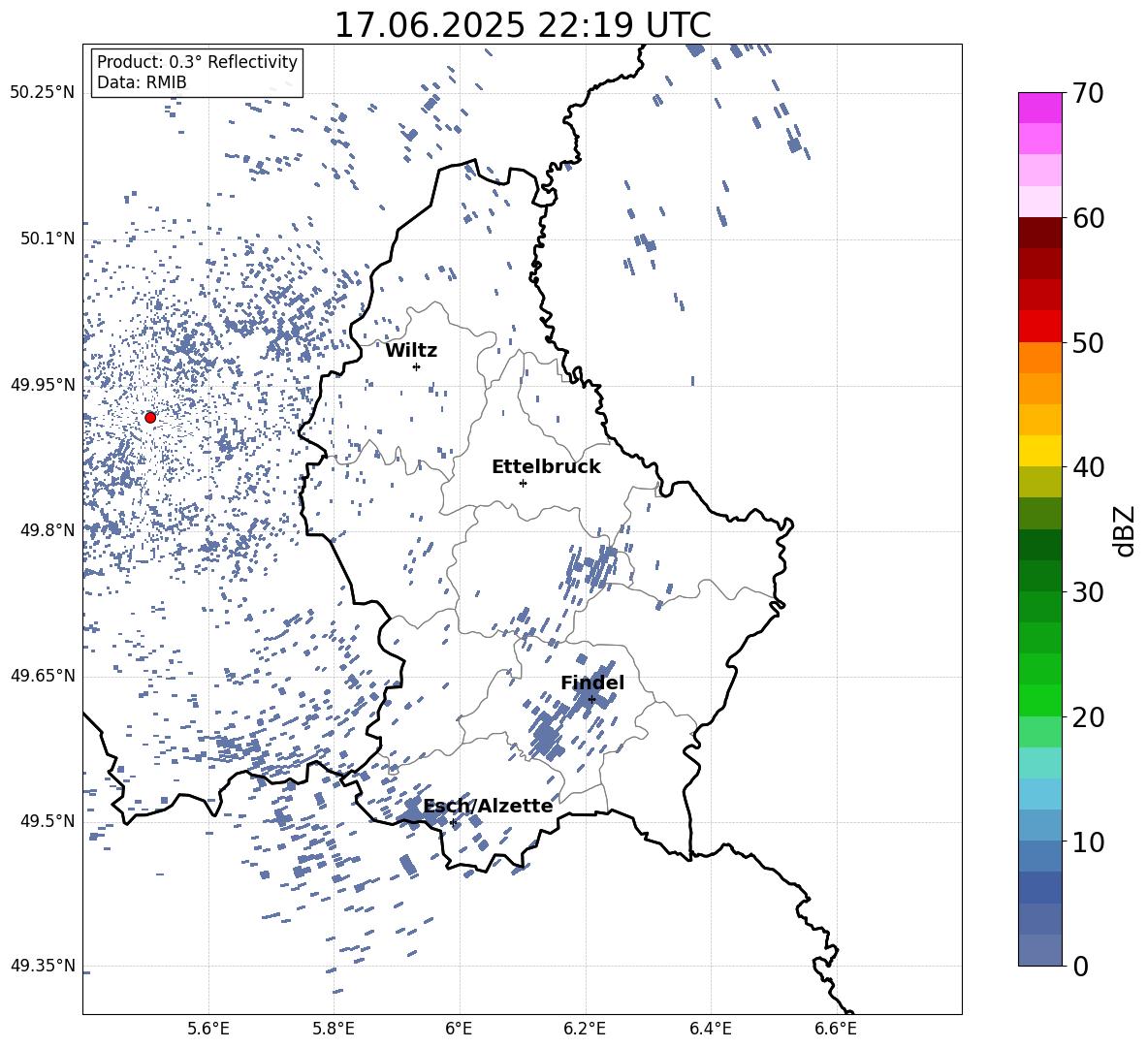
Task: Click the 49.8°N latitude label
Action: [x=48, y=530]
